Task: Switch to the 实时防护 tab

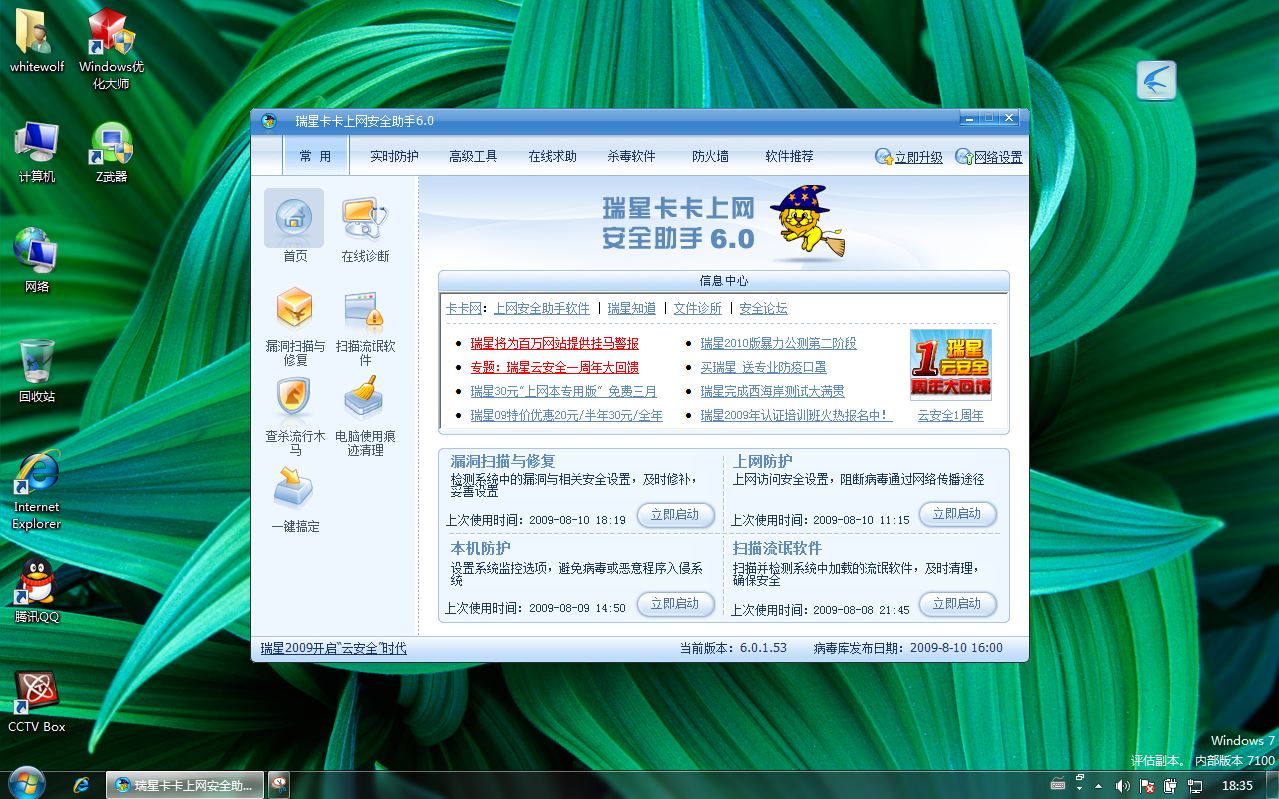Action: (x=394, y=156)
